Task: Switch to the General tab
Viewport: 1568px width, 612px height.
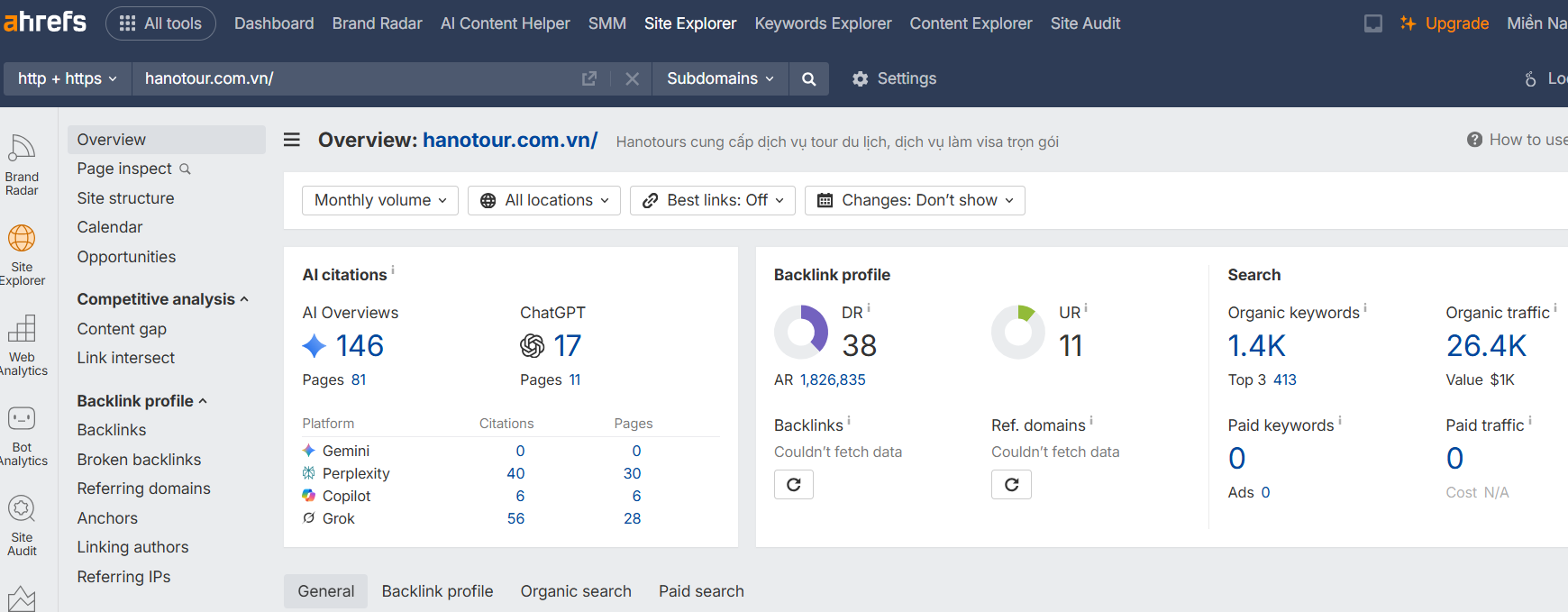Action: (326, 591)
